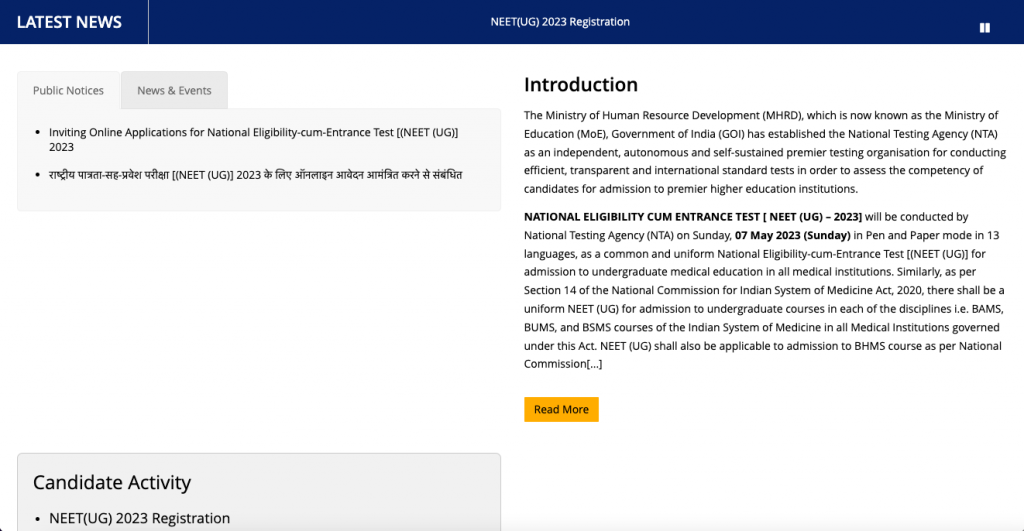Click the bold NATIONAL ELIGIBILITY CUM ENTRANCE TEST title
The image size is (1024, 531).
pos(692,216)
